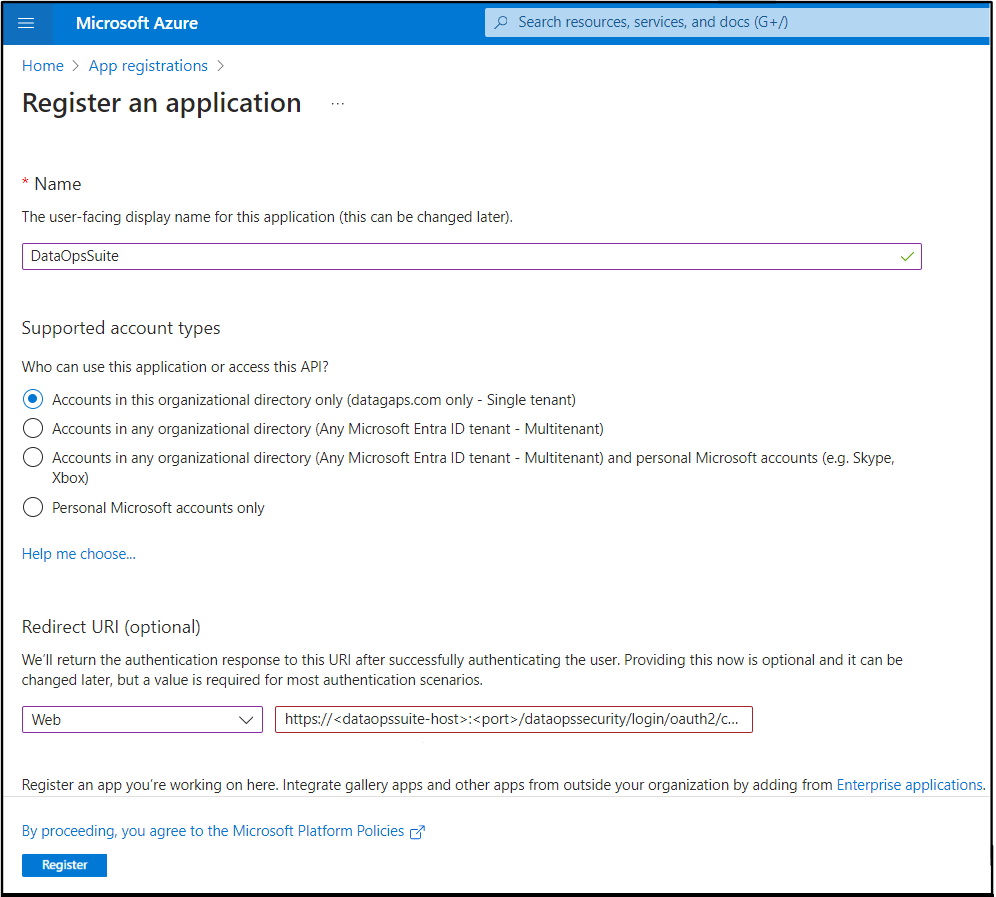Click the Name input field with DataOpsSuite
996x897 pixels.
click(x=471, y=257)
